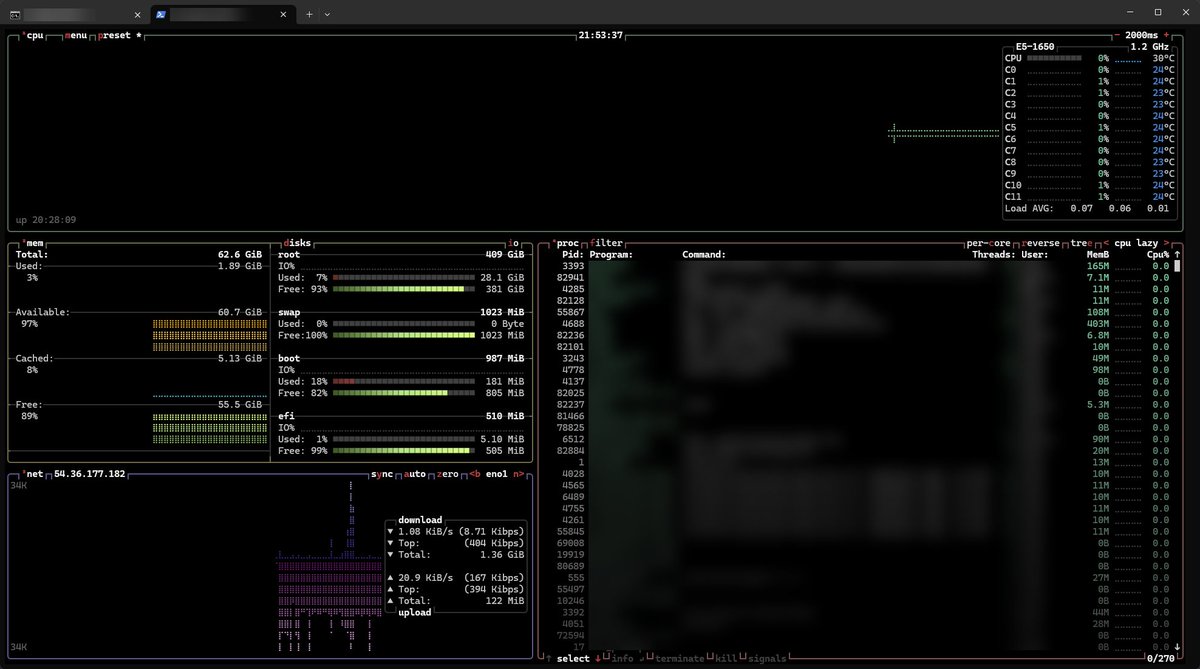
Task: Select previous sort column left arrow
Action: (x=1106, y=243)
